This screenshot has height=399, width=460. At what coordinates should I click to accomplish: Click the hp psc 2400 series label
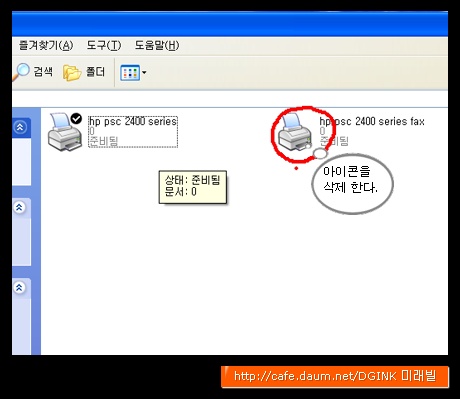tap(133, 121)
